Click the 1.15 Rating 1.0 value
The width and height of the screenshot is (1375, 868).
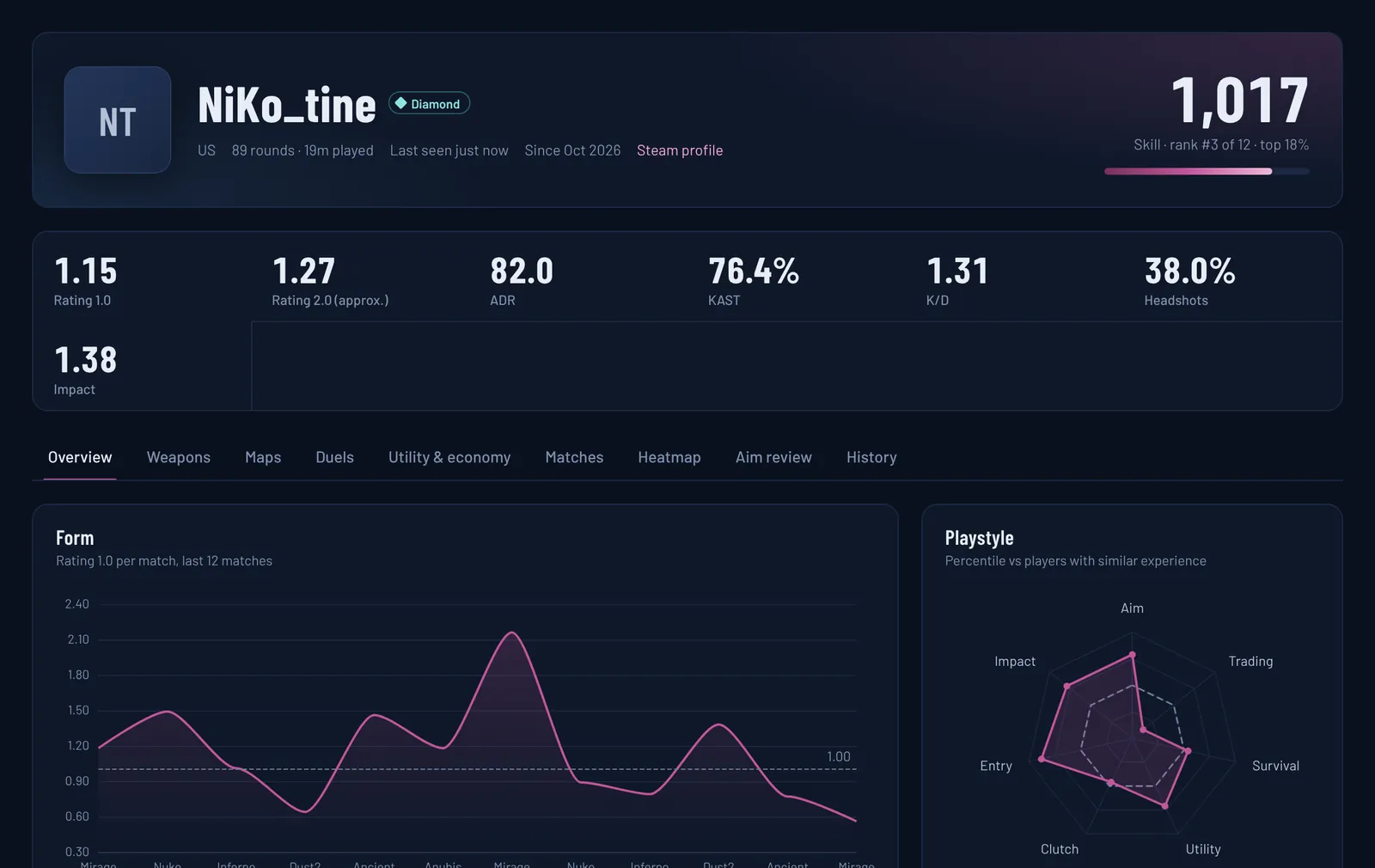[x=85, y=272]
